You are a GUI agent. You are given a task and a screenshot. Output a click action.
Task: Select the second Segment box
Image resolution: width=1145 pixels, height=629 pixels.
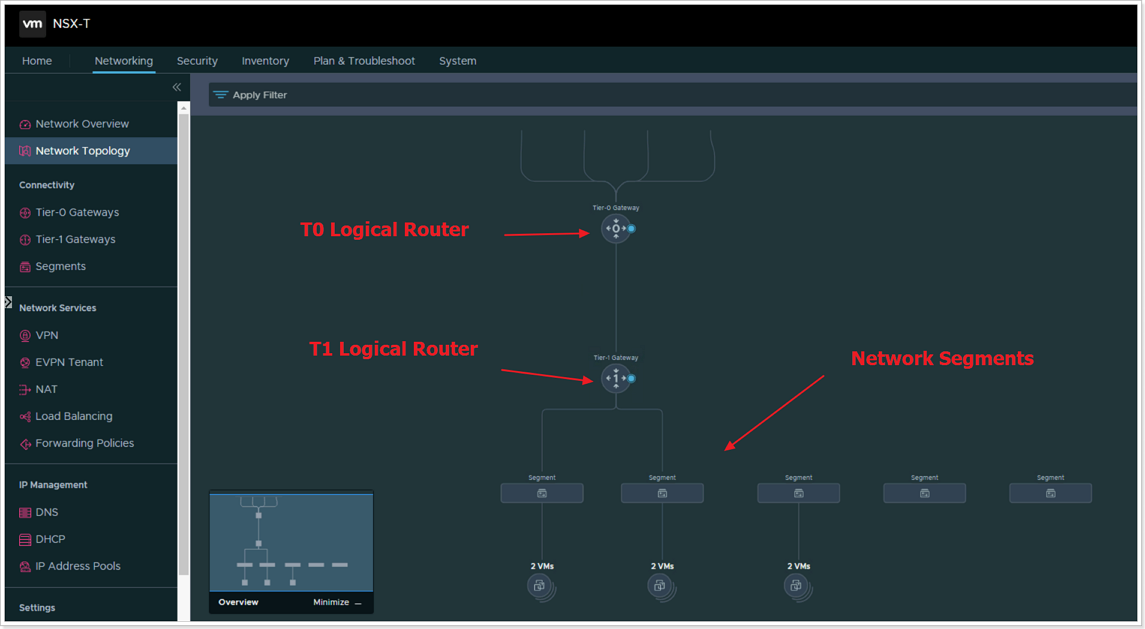tap(662, 493)
